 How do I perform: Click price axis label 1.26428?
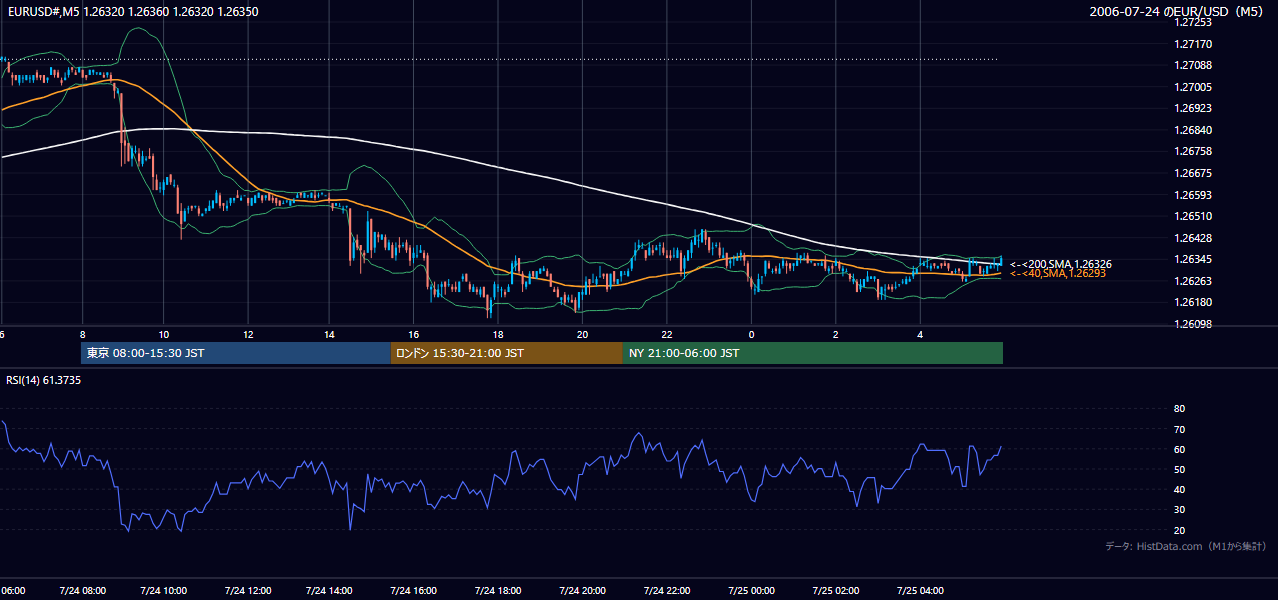1195,238
